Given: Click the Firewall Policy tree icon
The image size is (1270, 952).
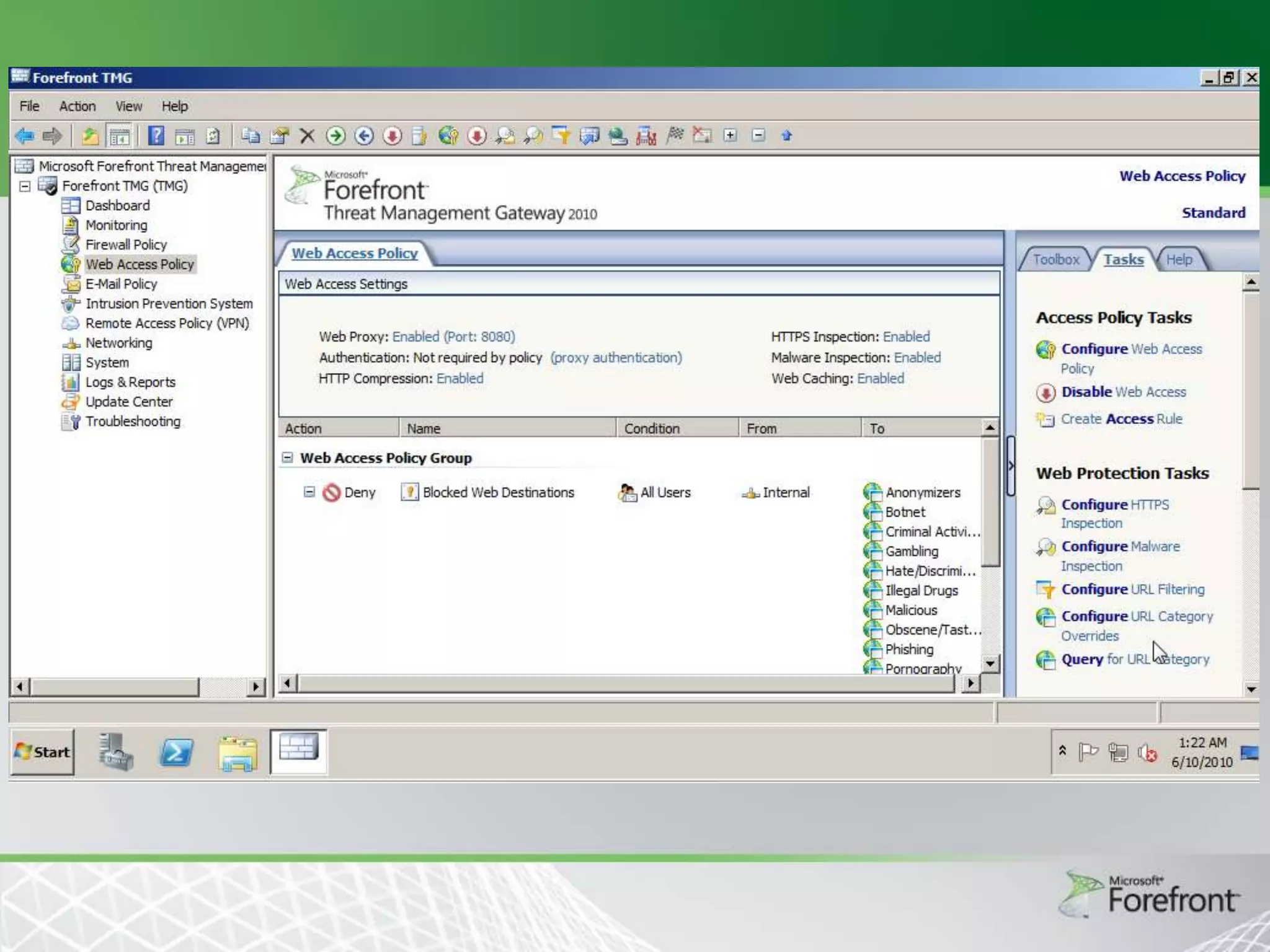Looking at the screenshot, I should tap(71, 245).
